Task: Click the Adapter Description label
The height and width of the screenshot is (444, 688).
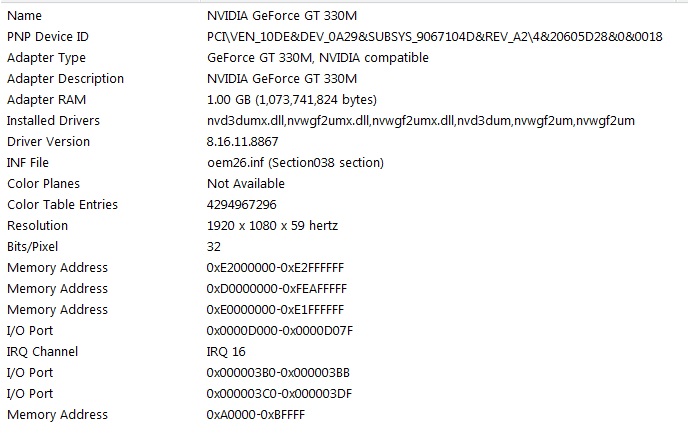Action: click(65, 79)
